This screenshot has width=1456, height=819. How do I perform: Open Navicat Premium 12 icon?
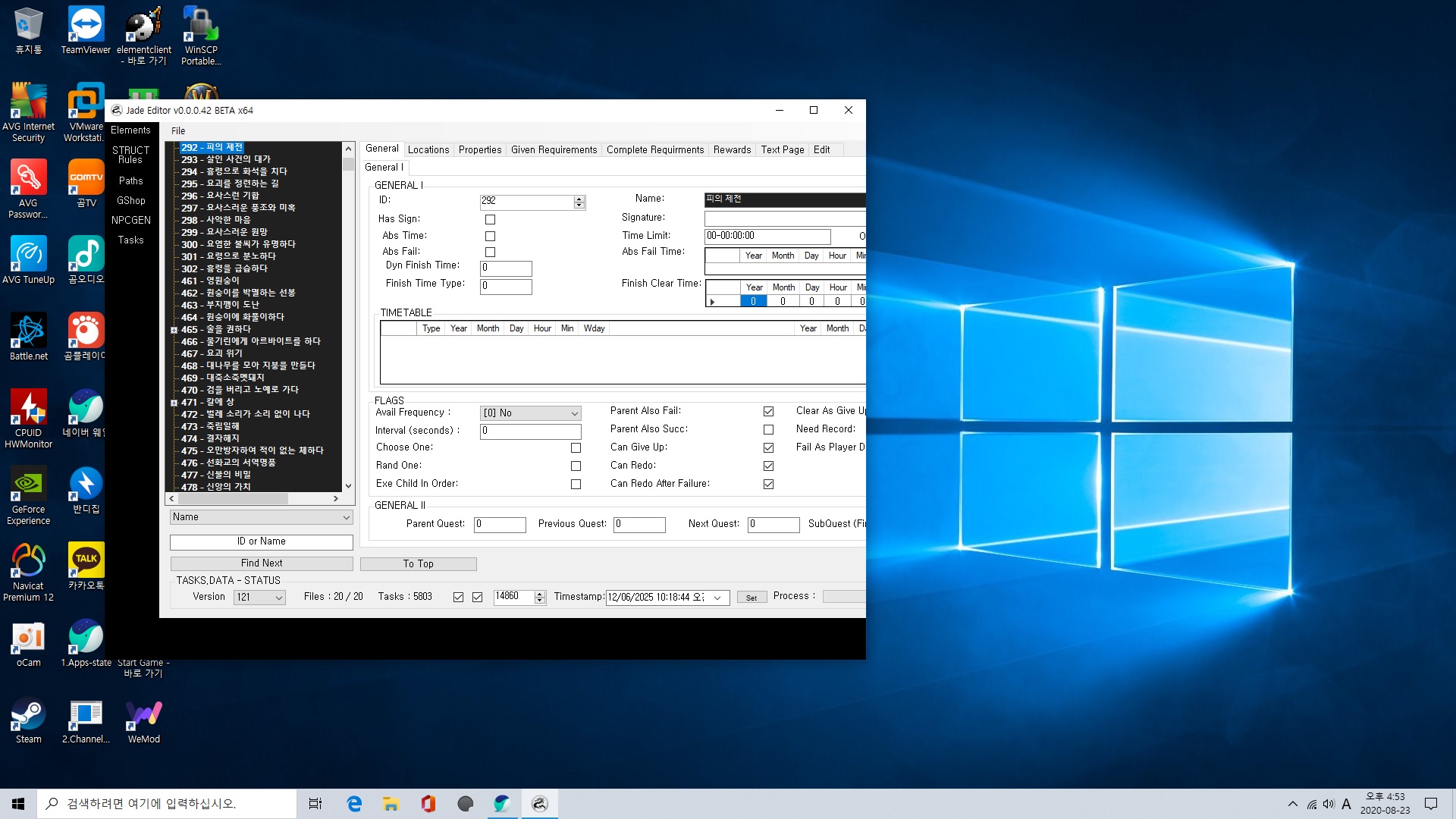pos(28,572)
